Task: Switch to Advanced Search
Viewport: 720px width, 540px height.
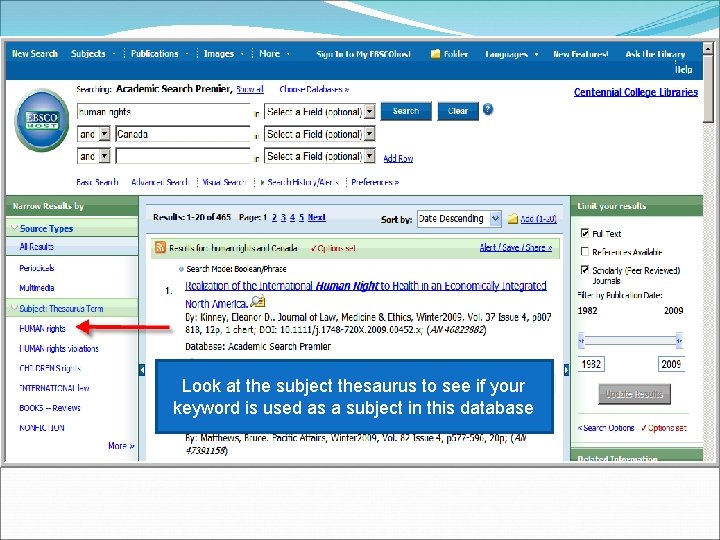Action: pyautogui.click(x=160, y=182)
